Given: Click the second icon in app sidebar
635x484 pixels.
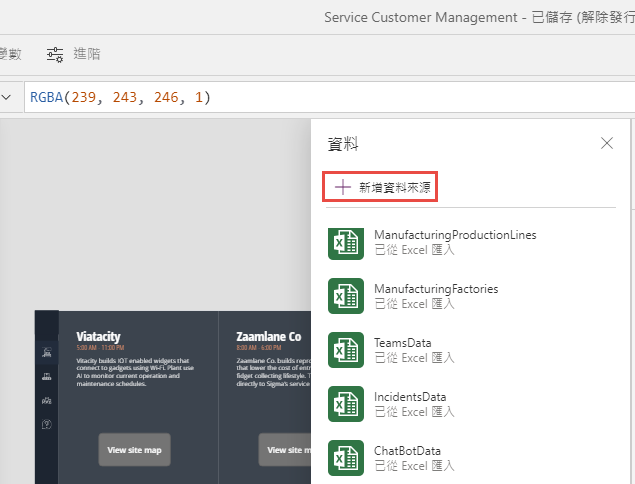Looking at the screenshot, I should [x=46, y=376].
